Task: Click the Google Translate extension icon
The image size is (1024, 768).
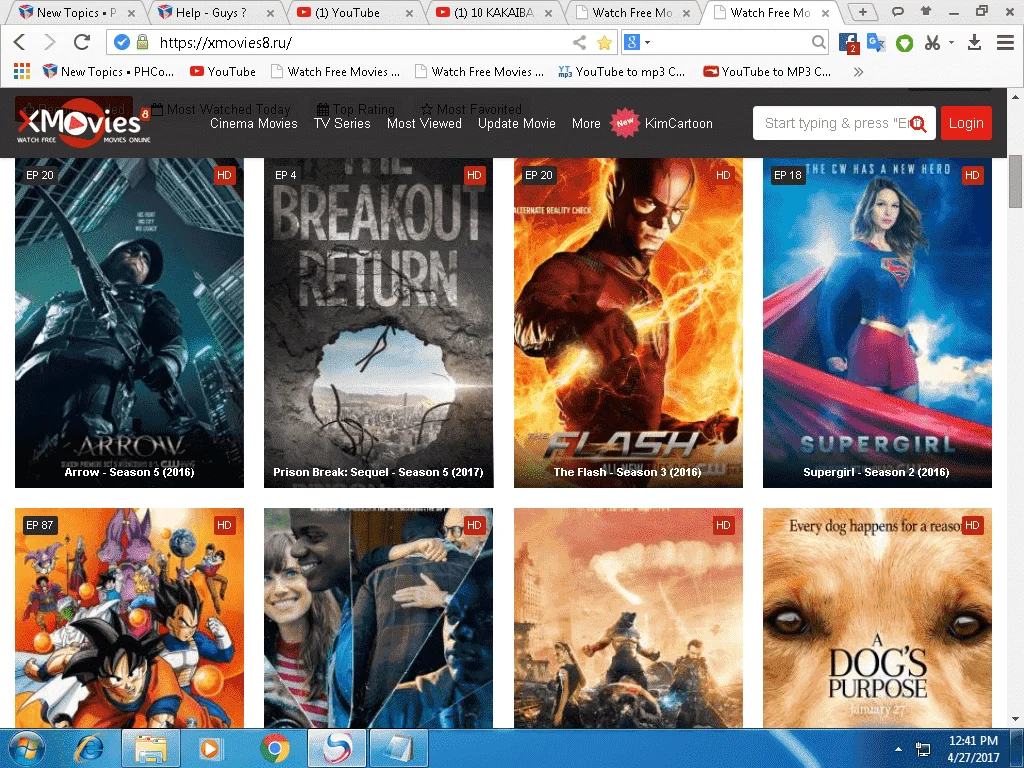Action: point(876,43)
